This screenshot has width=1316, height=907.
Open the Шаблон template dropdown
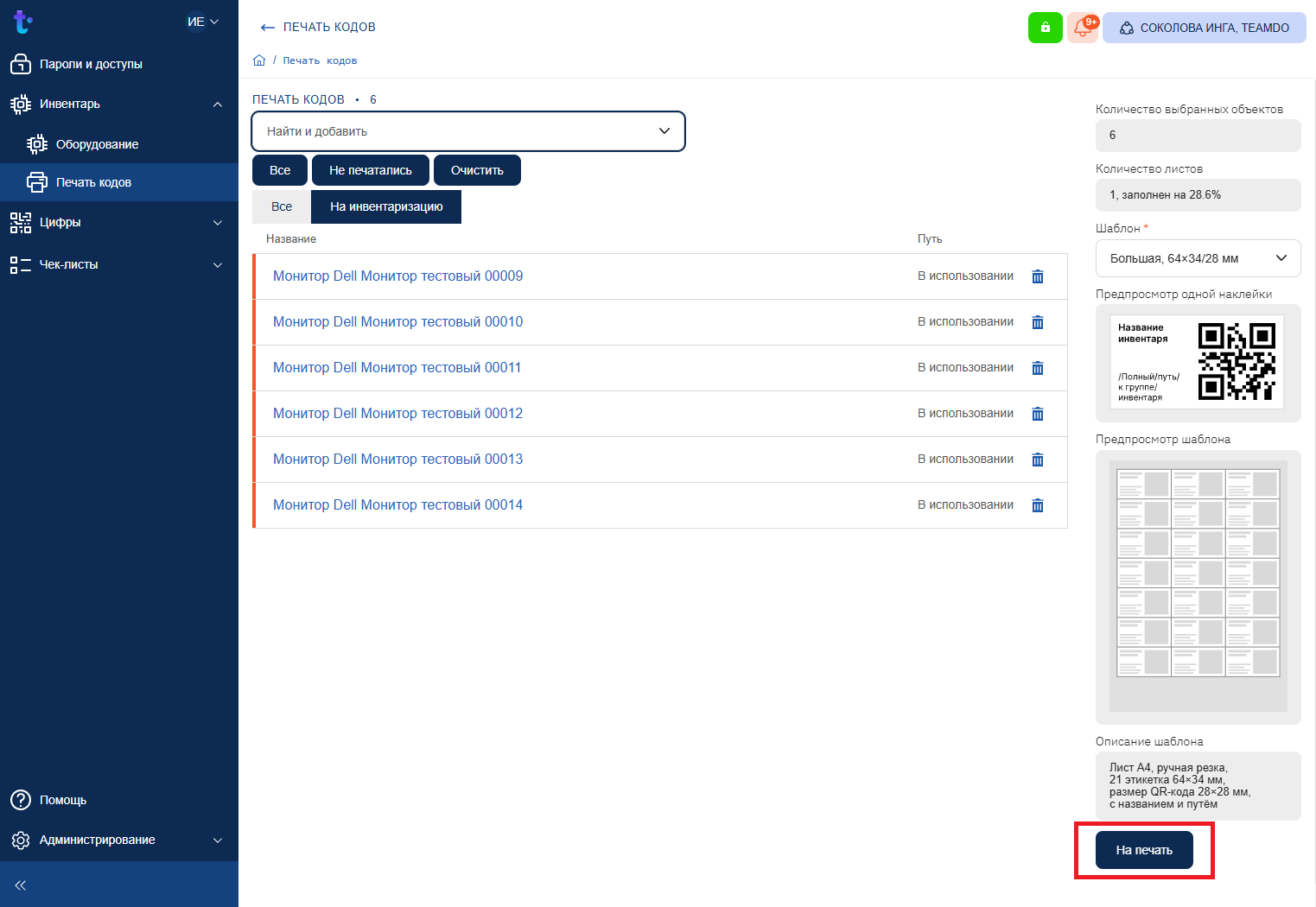pos(1198,258)
